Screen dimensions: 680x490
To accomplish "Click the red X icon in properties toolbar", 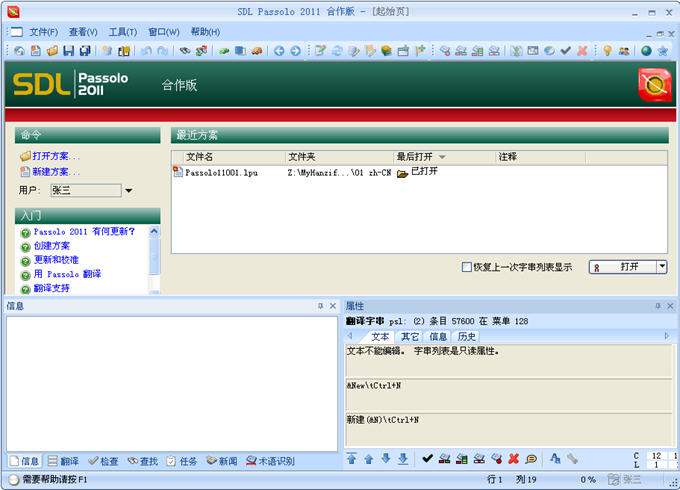I will coord(513,459).
